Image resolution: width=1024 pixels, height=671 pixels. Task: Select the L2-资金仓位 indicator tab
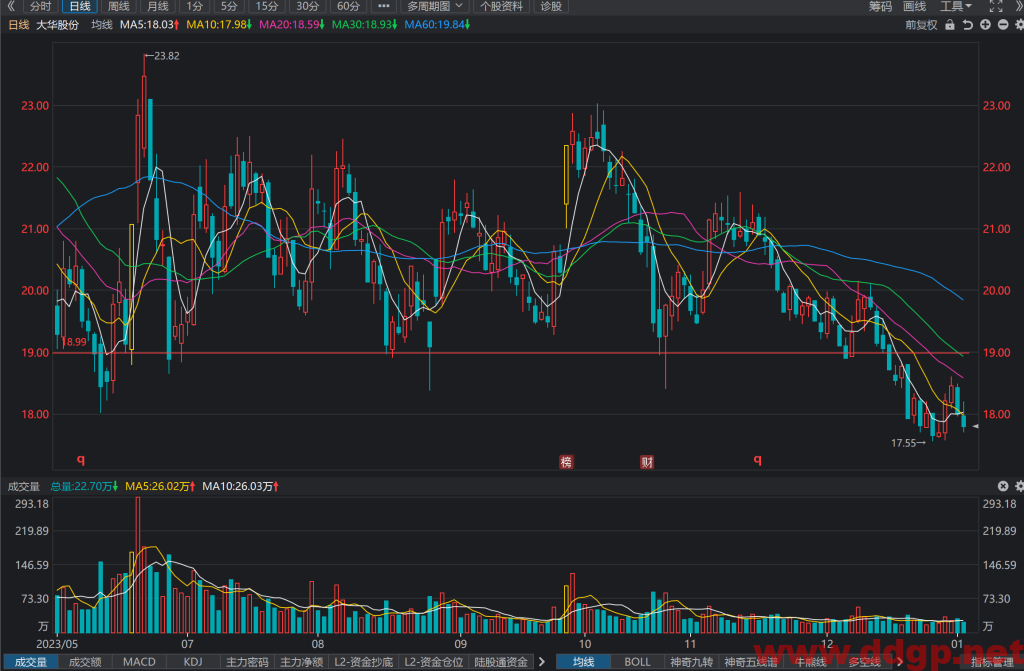(434, 662)
